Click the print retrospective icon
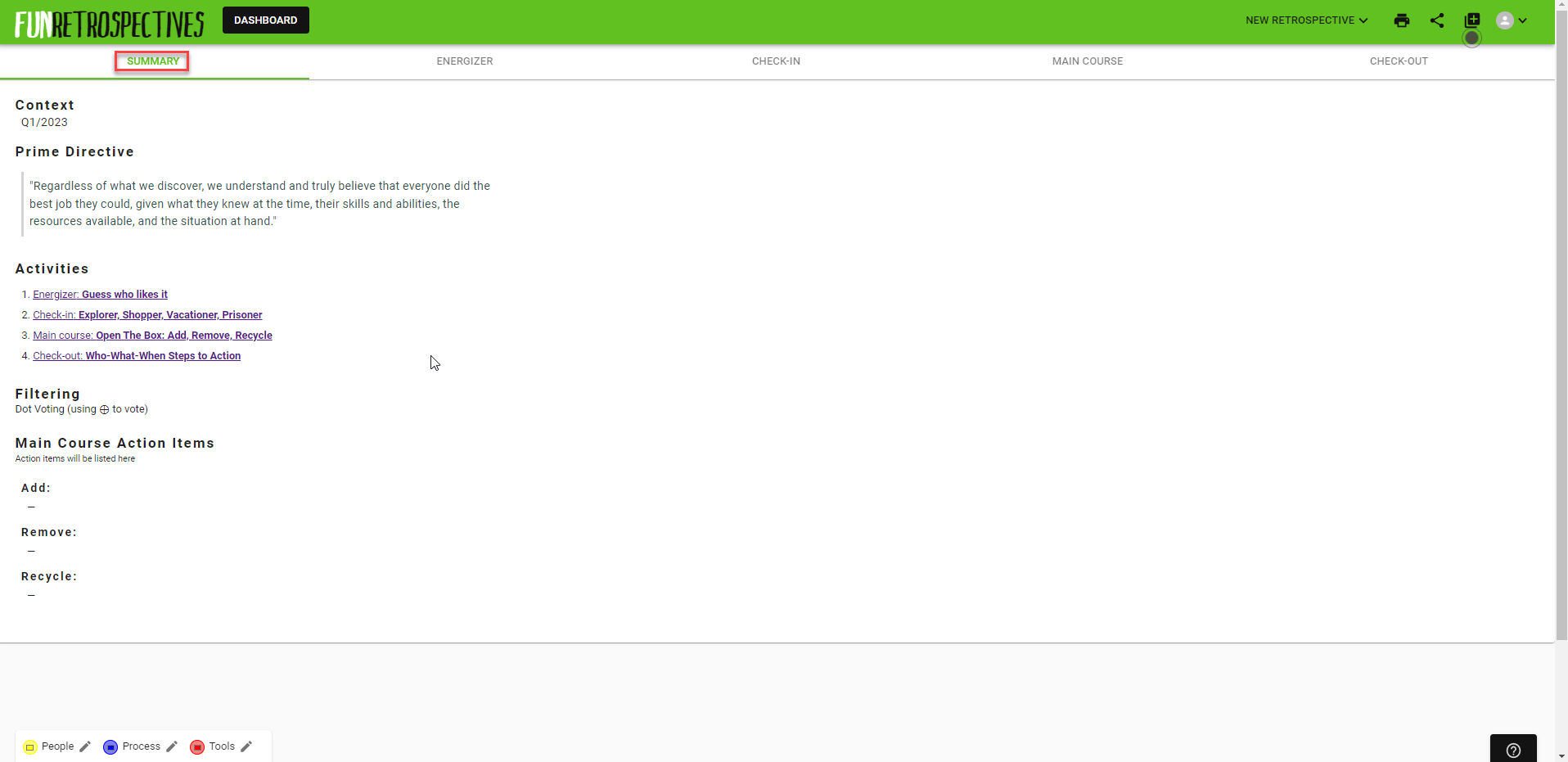1568x762 pixels. point(1401,20)
